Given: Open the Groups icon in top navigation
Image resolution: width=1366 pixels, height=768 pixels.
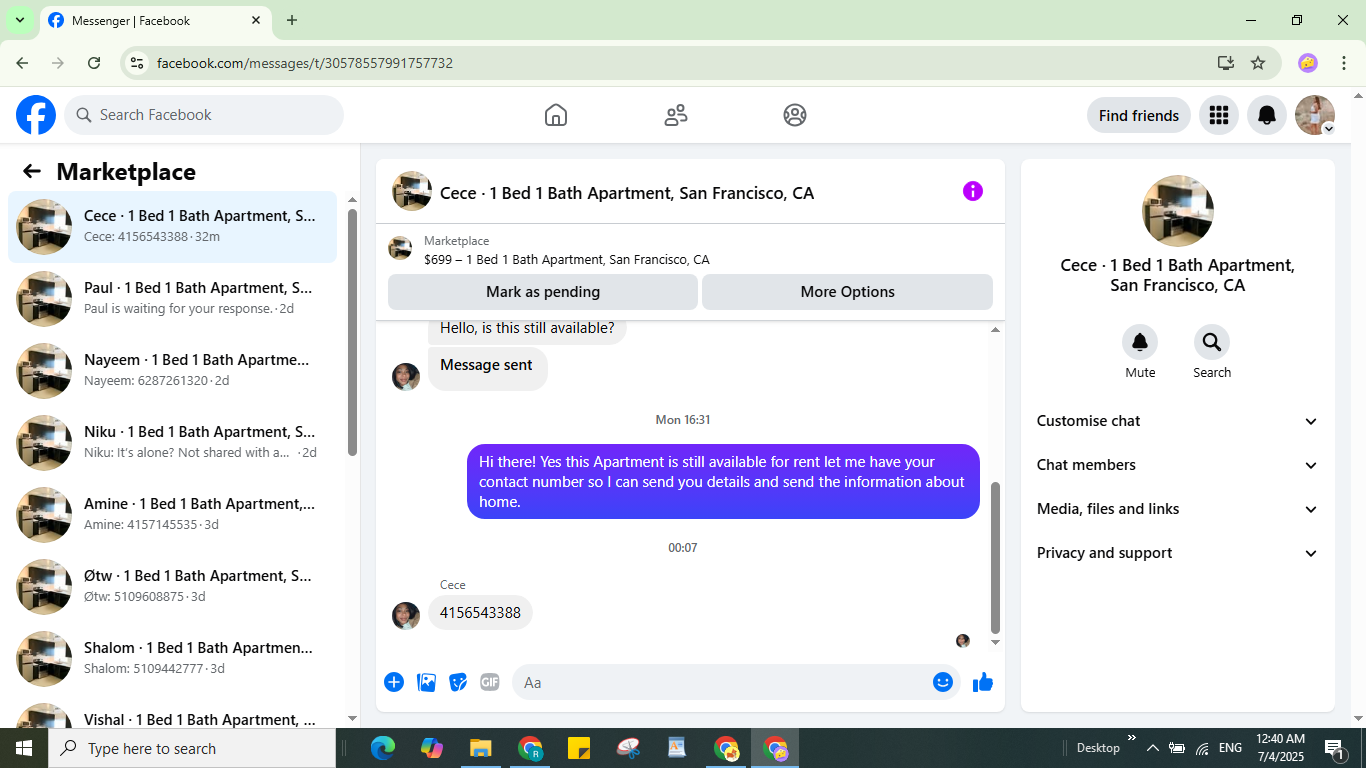Looking at the screenshot, I should 795,115.
